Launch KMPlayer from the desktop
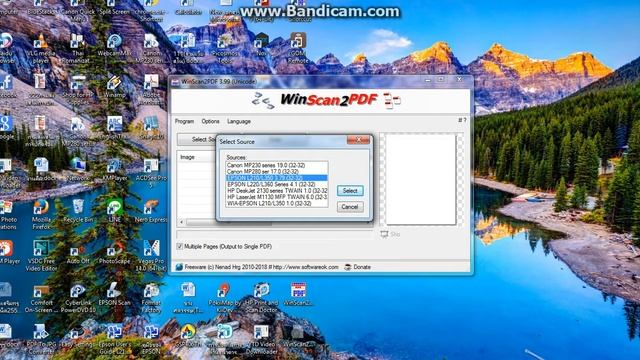Viewport: 640px width, 360px height. tap(115, 170)
